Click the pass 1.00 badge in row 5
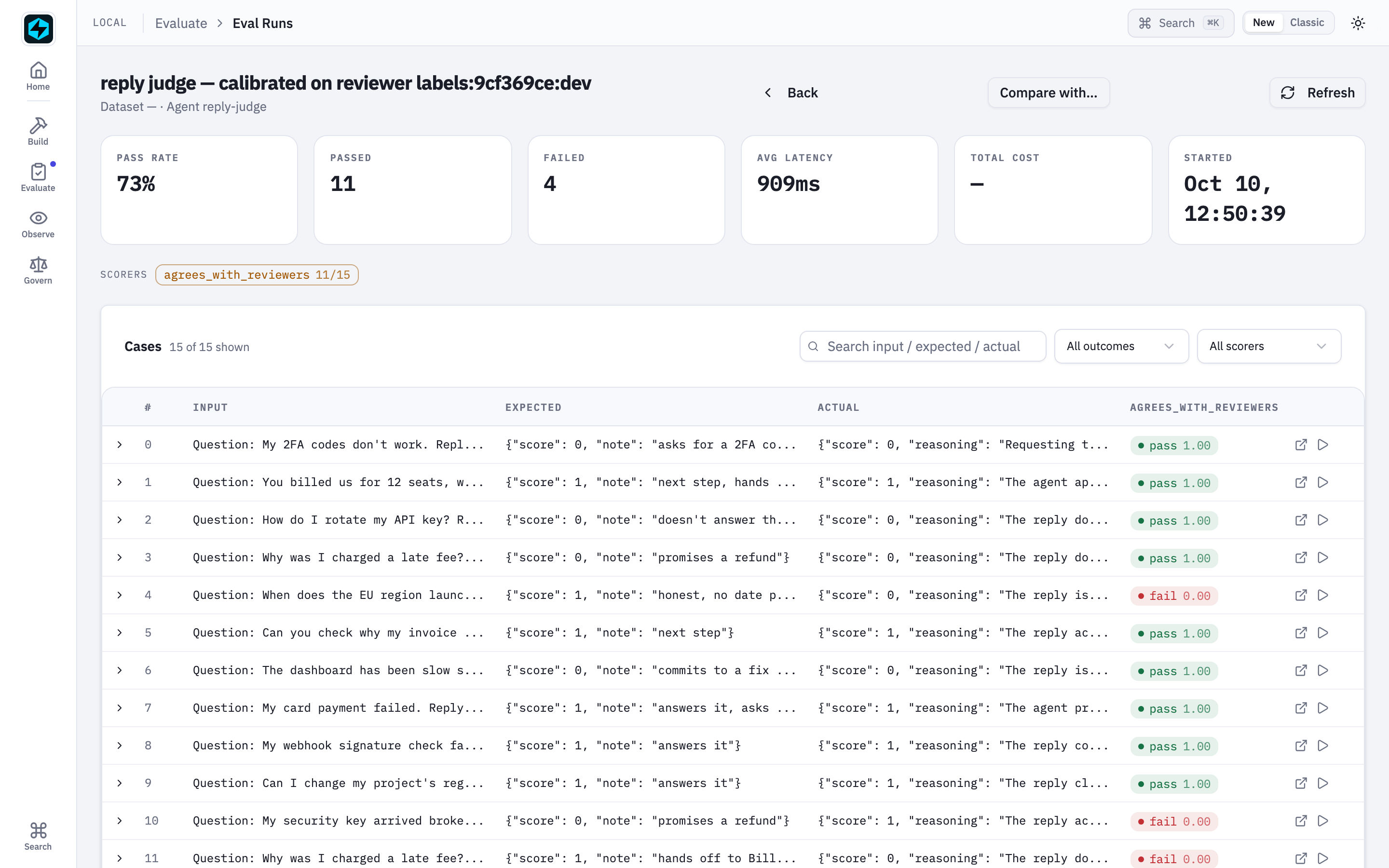Image resolution: width=1389 pixels, height=868 pixels. tap(1174, 634)
